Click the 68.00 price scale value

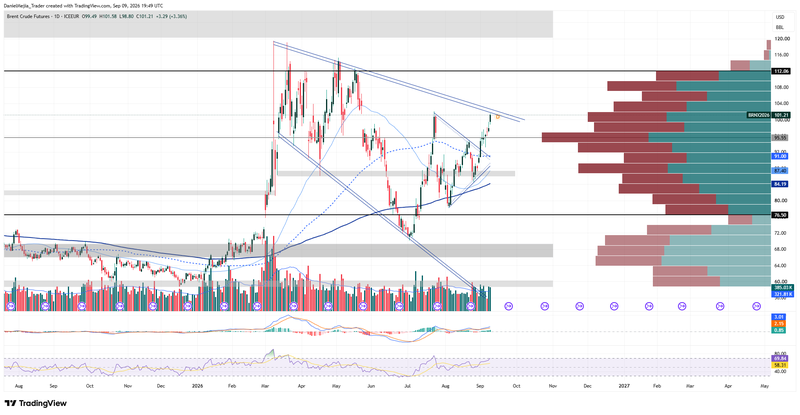(x=781, y=249)
